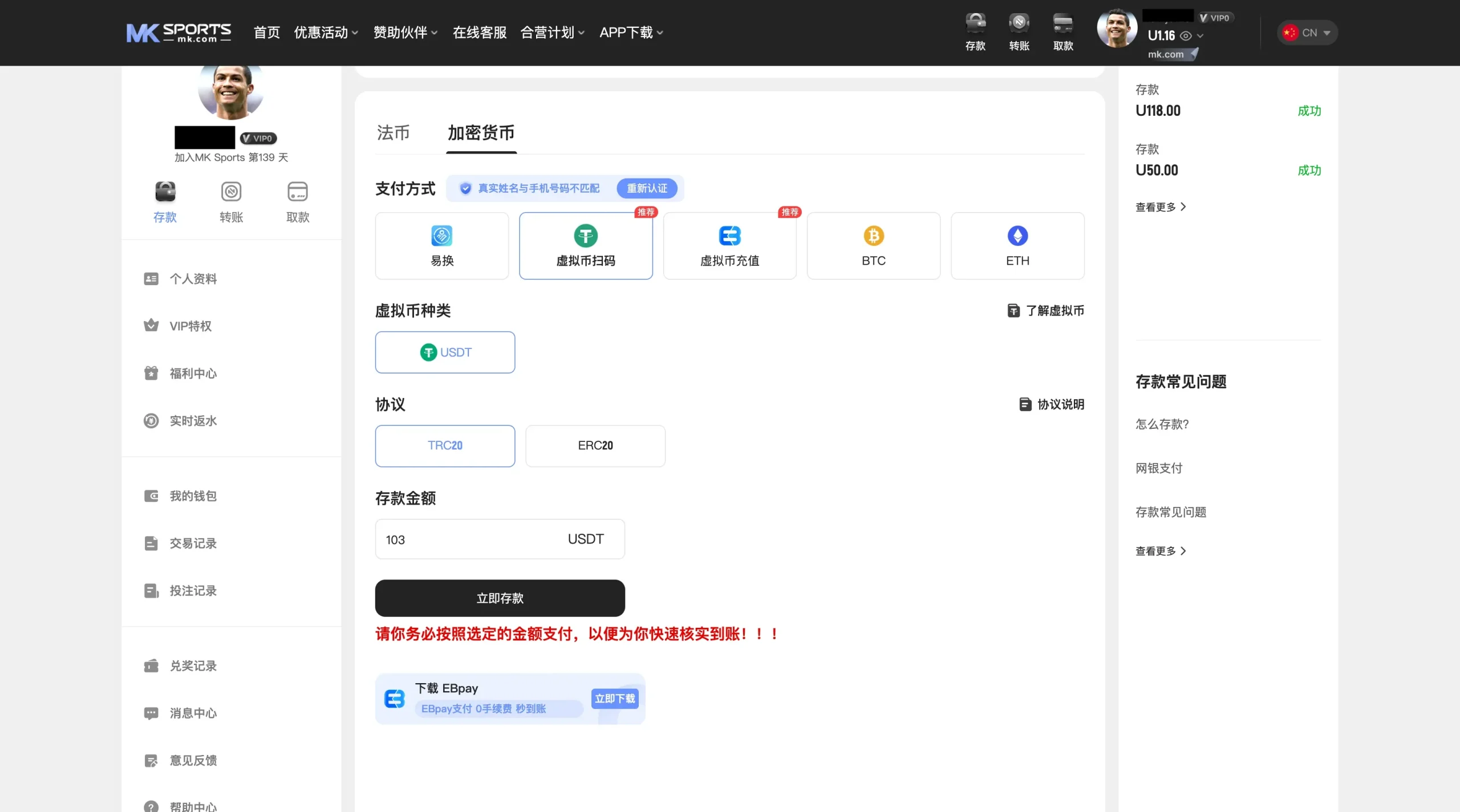Image resolution: width=1460 pixels, height=812 pixels.
Task: Open the CN language dropdown
Action: pyautogui.click(x=1308, y=33)
